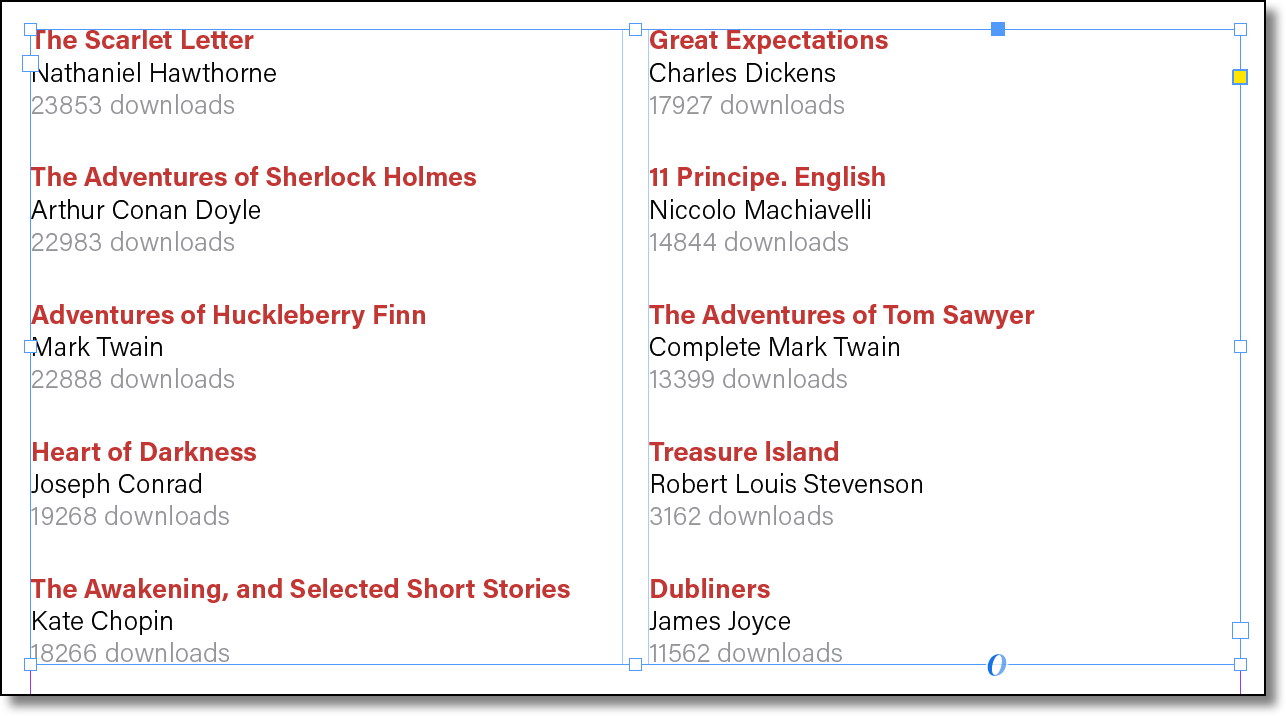Select the bottom-right frame corner handle
1286x716 pixels.
click(x=1240, y=664)
